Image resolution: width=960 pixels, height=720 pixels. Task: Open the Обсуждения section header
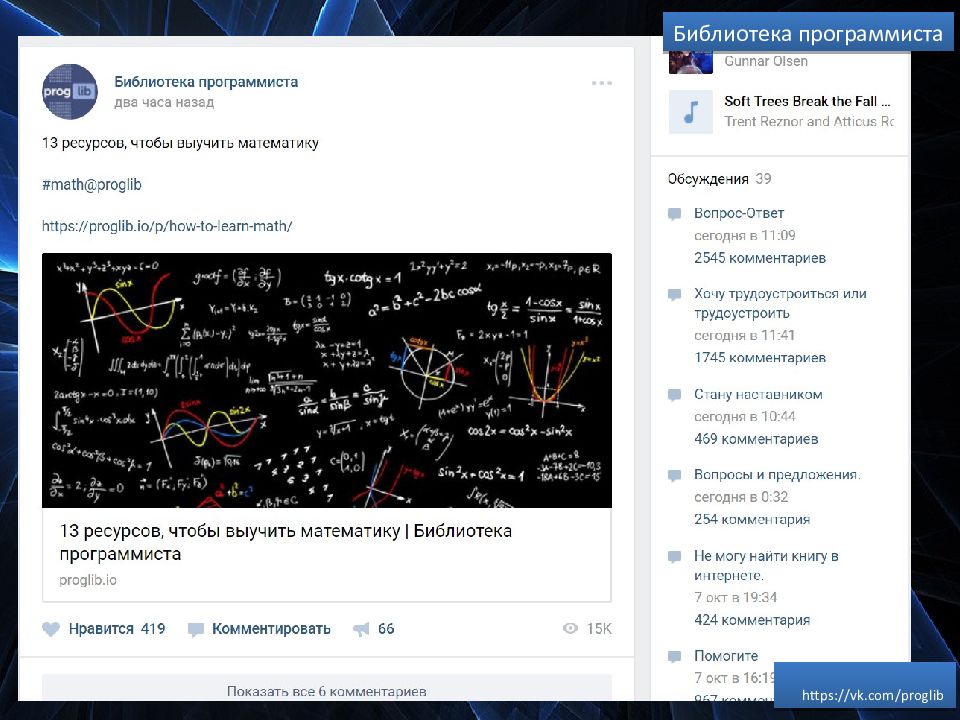pos(708,179)
